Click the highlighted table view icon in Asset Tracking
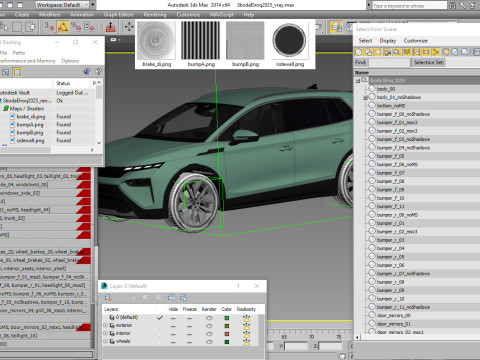Screen dimensions: 480x360 (17, 72)
